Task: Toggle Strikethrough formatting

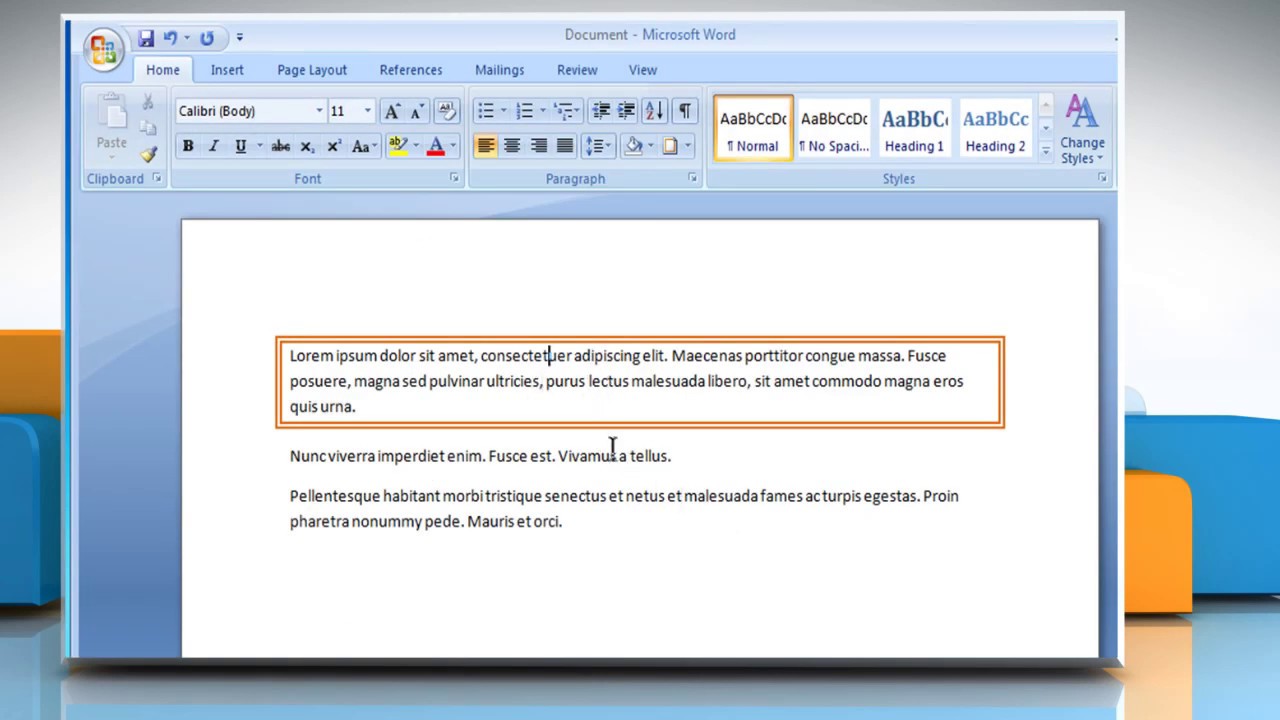Action: pos(281,146)
